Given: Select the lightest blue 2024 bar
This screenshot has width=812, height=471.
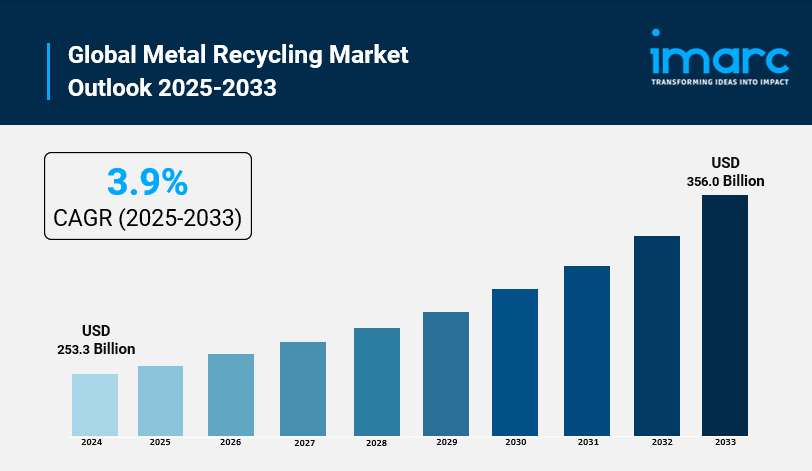Looking at the screenshot, I should (x=95, y=404).
